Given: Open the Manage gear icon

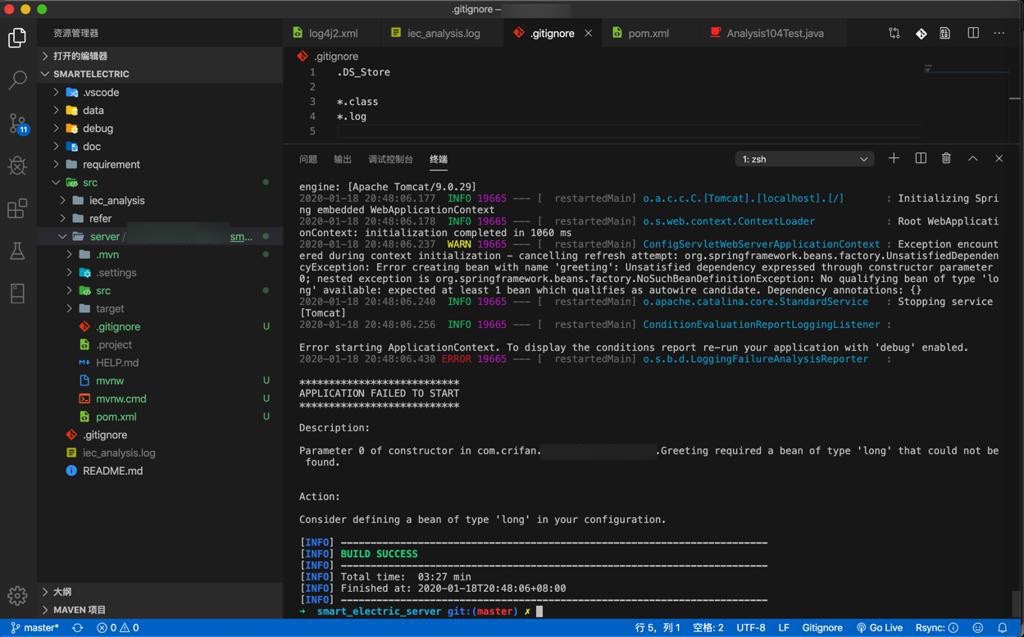Looking at the screenshot, I should tap(17, 596).
